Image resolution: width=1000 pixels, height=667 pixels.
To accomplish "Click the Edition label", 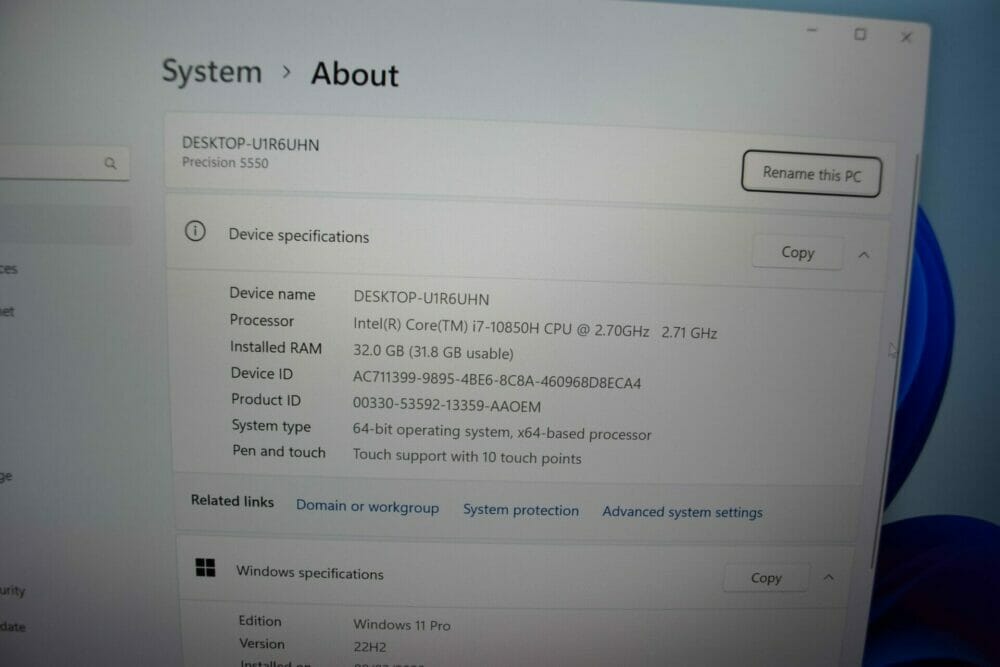I will (x=260, y=621).
